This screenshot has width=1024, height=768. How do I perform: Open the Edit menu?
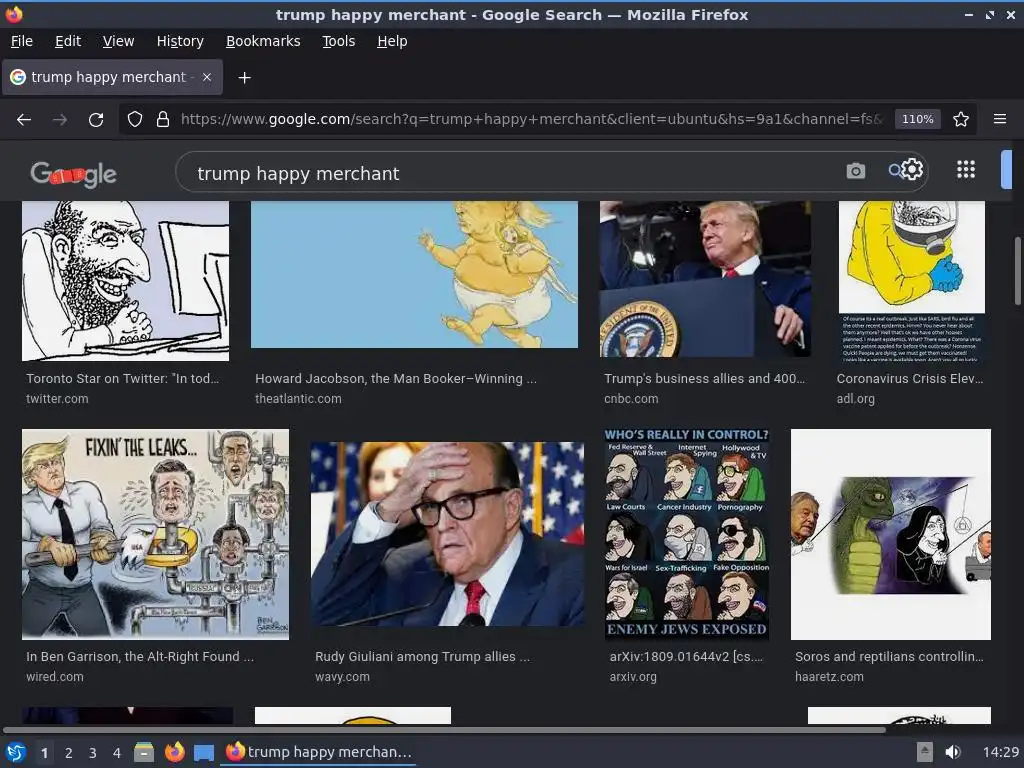(68, 41)
